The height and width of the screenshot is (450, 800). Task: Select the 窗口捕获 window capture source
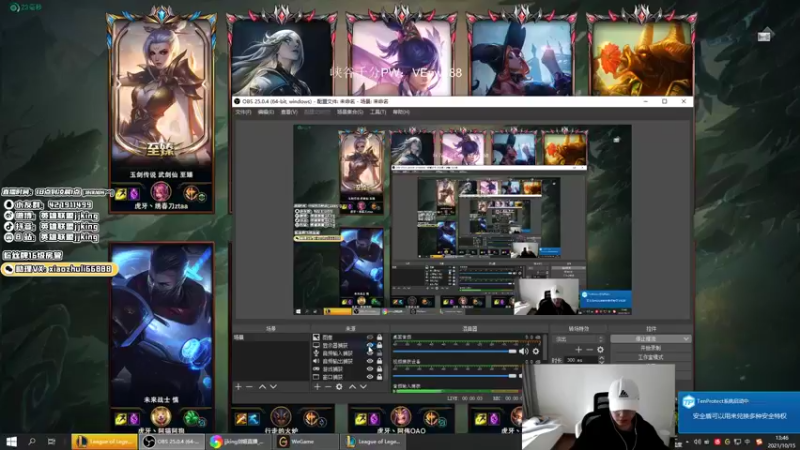pyautogui.click(x=347, y=377)
